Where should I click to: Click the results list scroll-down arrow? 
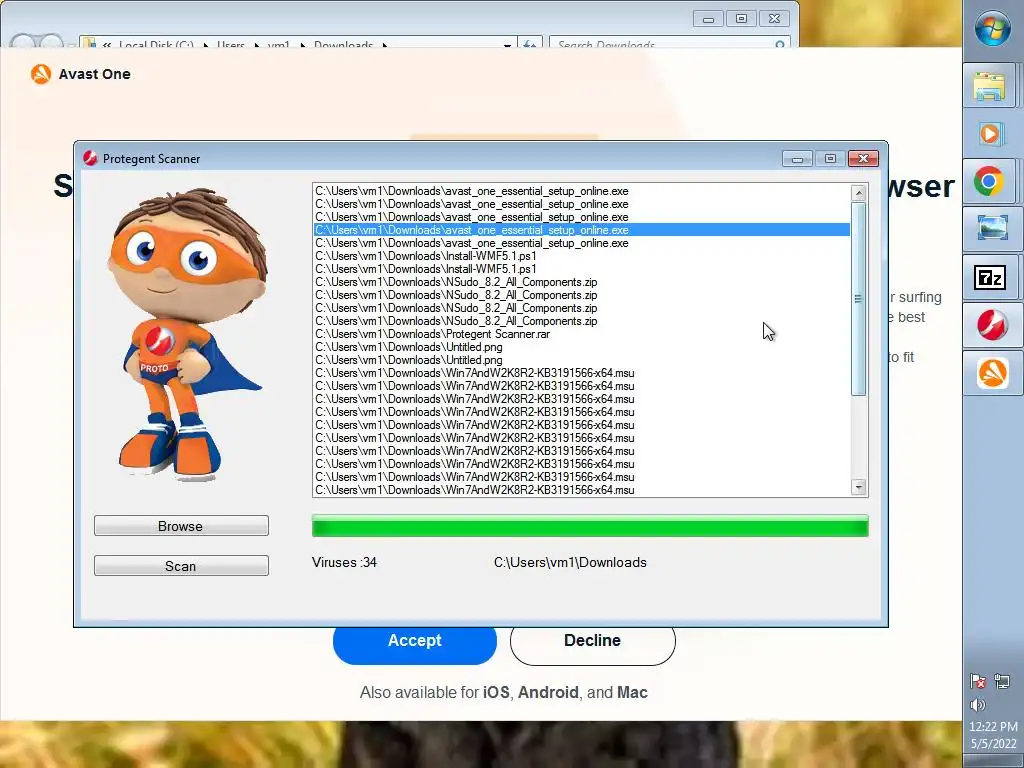859,487
